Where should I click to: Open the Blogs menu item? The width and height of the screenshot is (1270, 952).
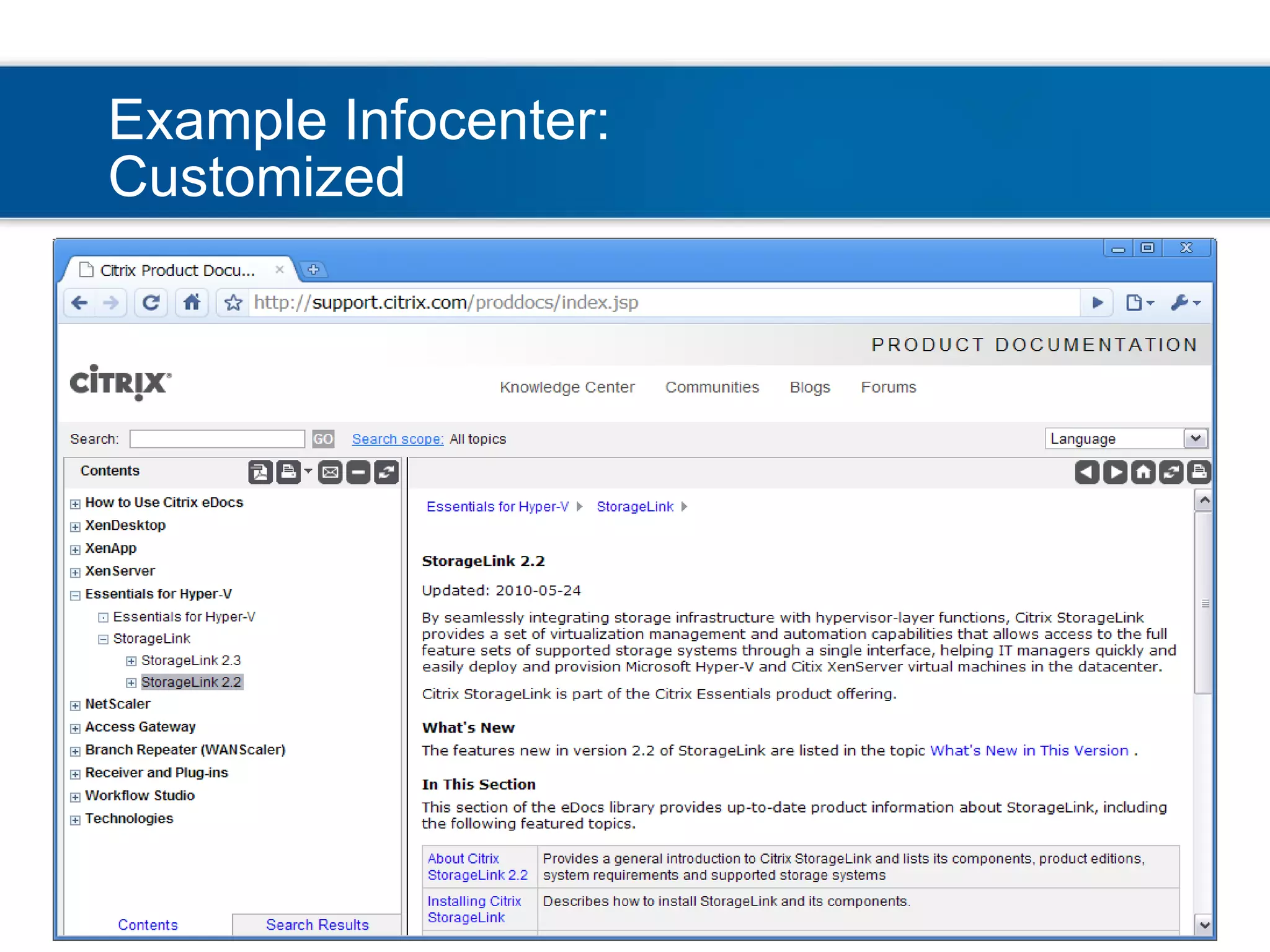pyautogui.click(x=810, y=387)
